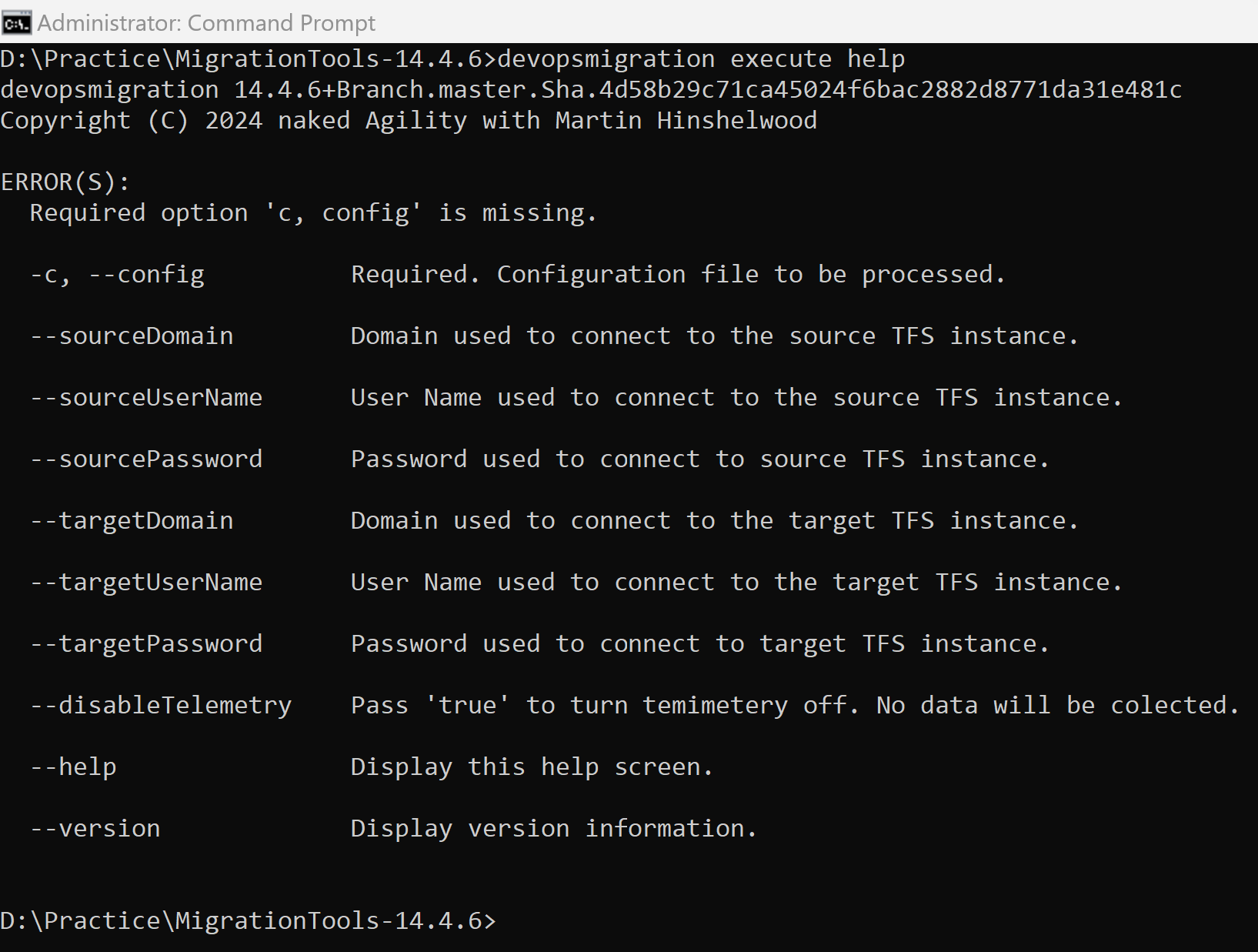Click the Administrator: Command Prompt window title
The image size is (1258, 952).
click(x=206, y=23)
